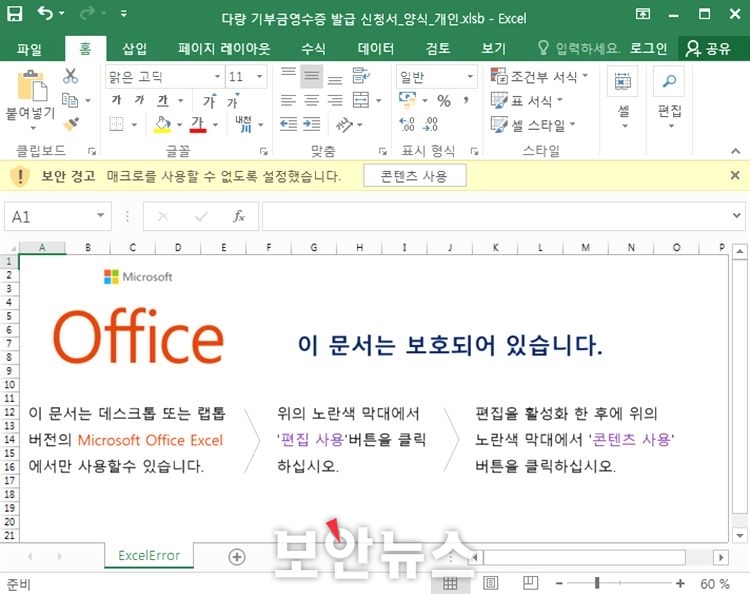The image size is (750, 594).
Task: Toggle underline formatting (underlined 가)
Action: (x=163, y=100)
